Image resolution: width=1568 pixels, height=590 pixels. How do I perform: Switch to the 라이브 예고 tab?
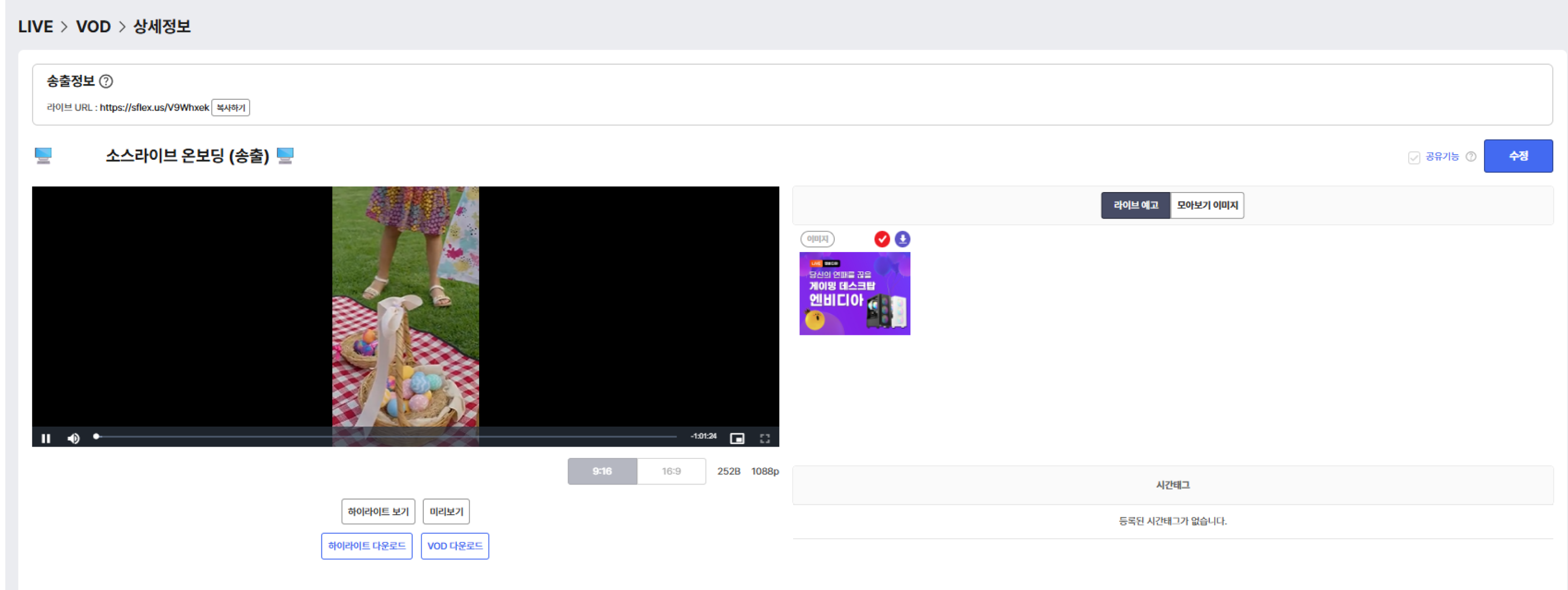pyautogui.click(x=1135, y=205)
